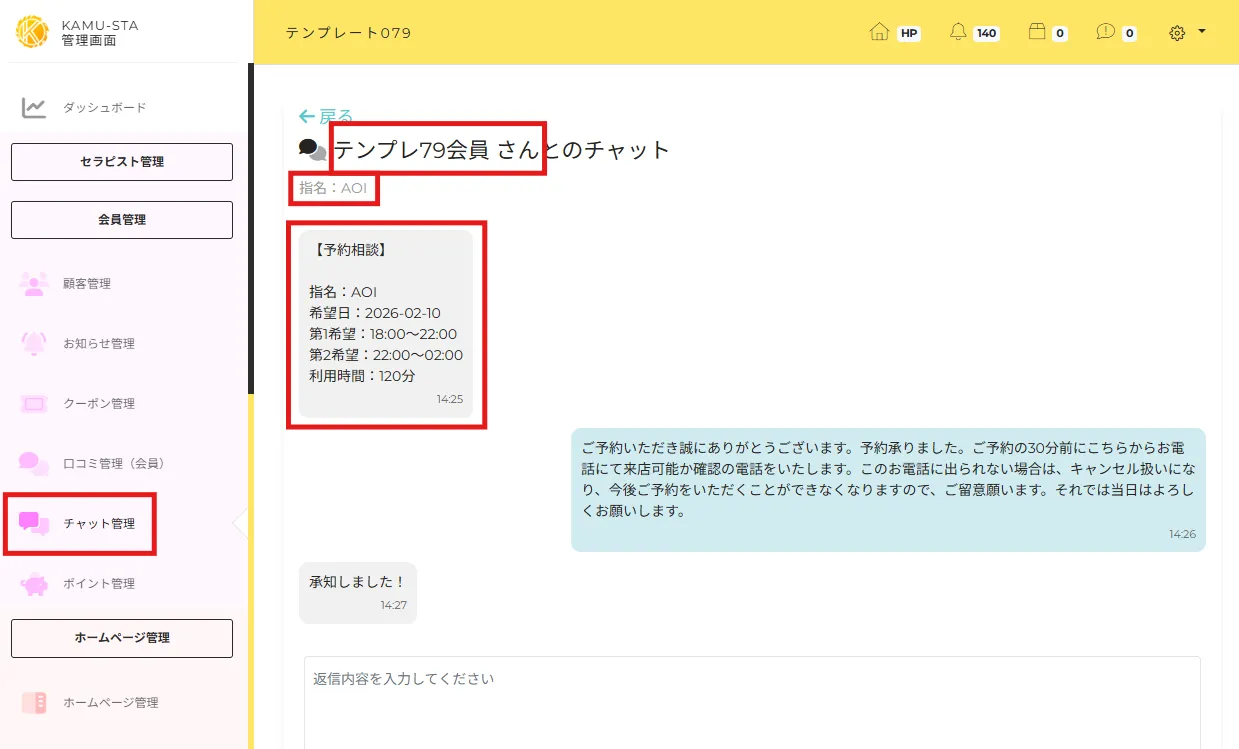Collapse sidebar with the arrow handle
The width and height of the screenshot is (1239, 749).
pos(240,523)
